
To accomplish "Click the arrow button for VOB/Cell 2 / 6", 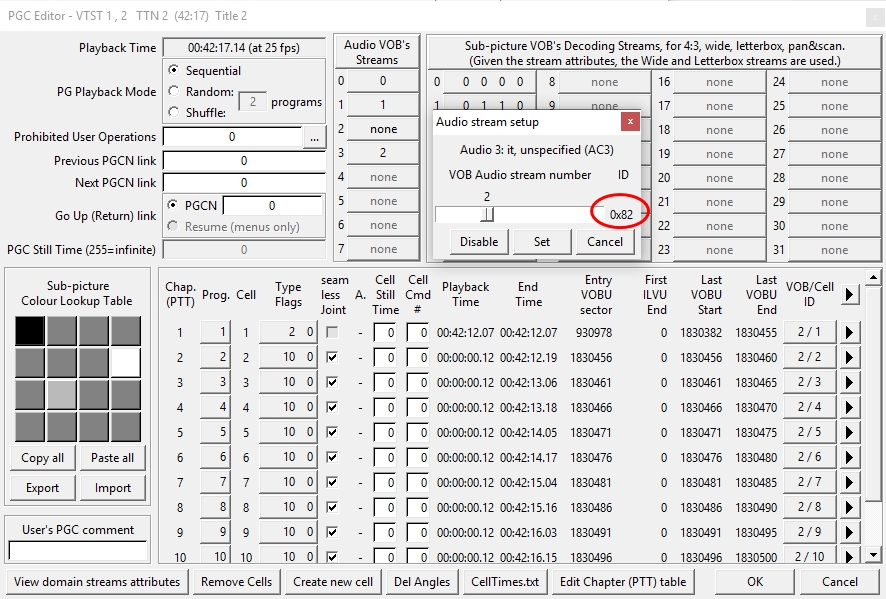I will point(849,457).
